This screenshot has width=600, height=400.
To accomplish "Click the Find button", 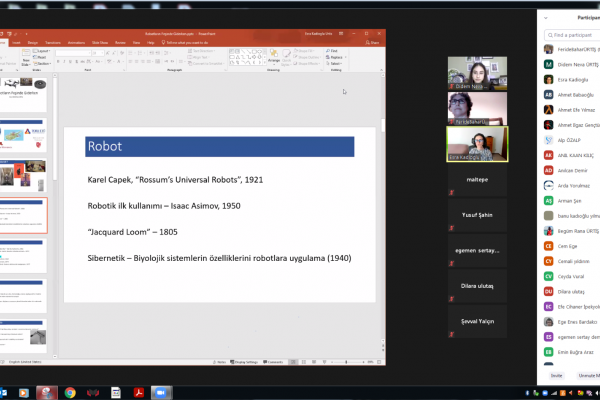I will (x=332, y=51).
